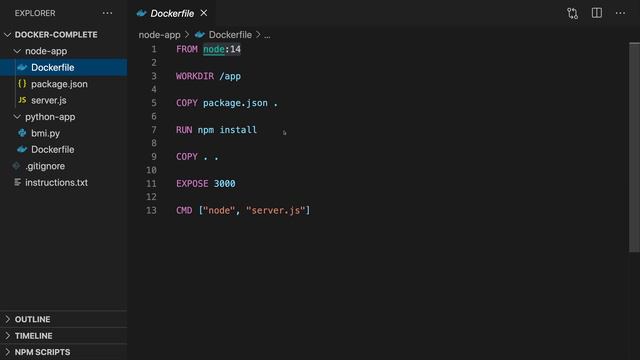This screenshot has width=640, height=360.
Task: Collapse the python-app folder chevron
Action: [x=17, y=117]
